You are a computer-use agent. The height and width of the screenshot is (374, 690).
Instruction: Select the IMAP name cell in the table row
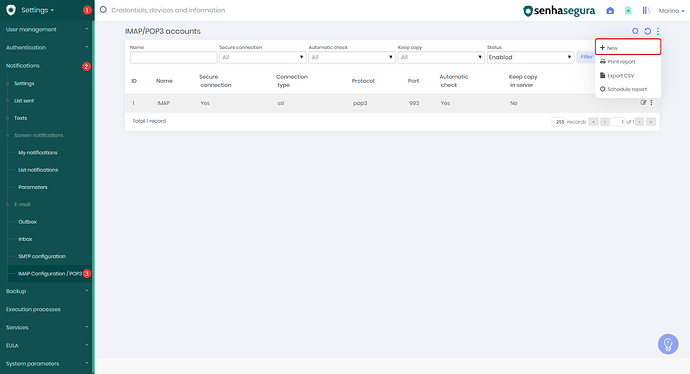point(163,103)
